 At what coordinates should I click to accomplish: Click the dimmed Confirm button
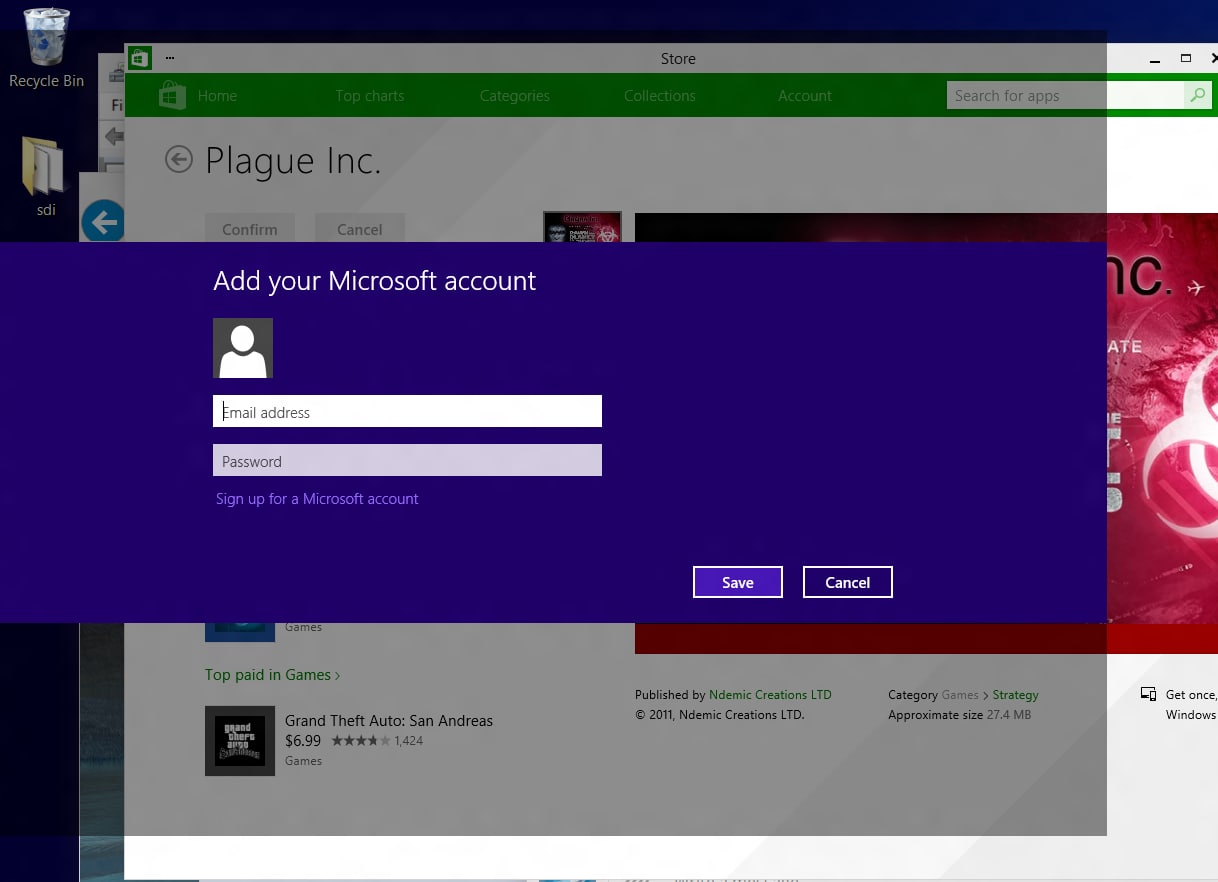tap(250, 229)
